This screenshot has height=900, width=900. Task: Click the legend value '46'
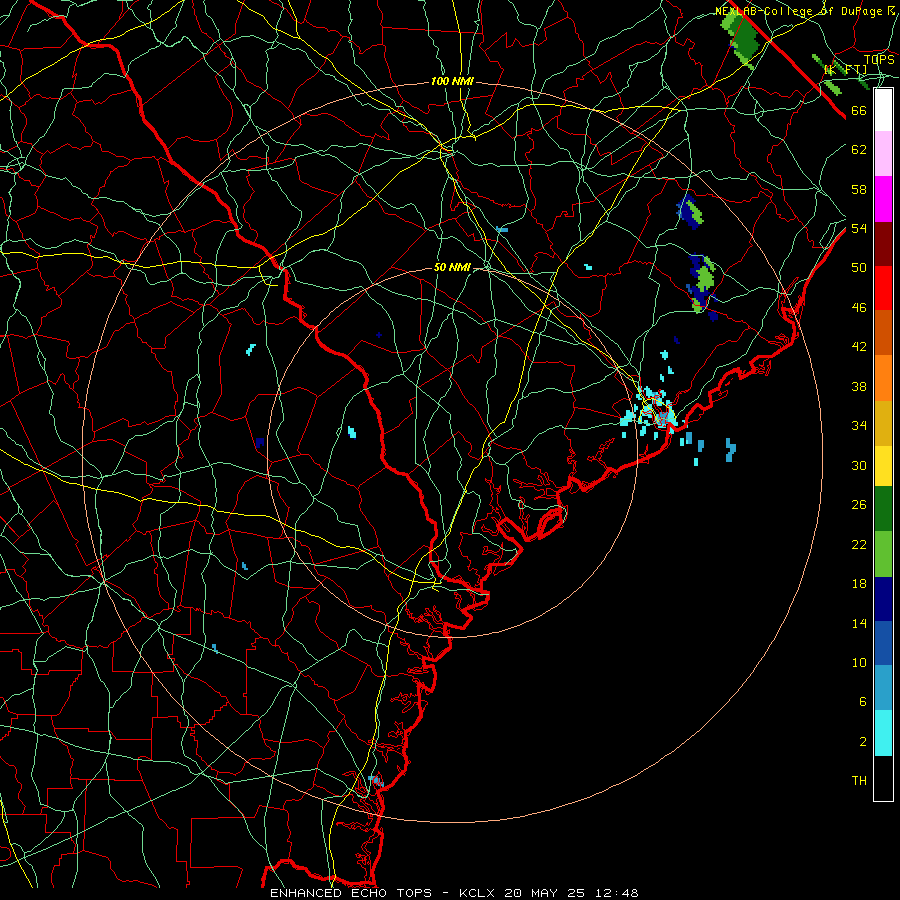click(x=859, y=308)
